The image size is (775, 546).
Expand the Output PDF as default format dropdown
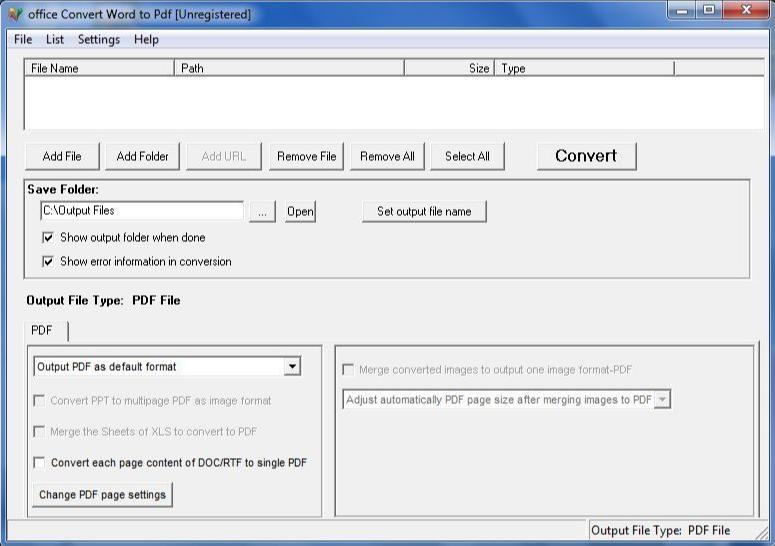click(292, 367)
